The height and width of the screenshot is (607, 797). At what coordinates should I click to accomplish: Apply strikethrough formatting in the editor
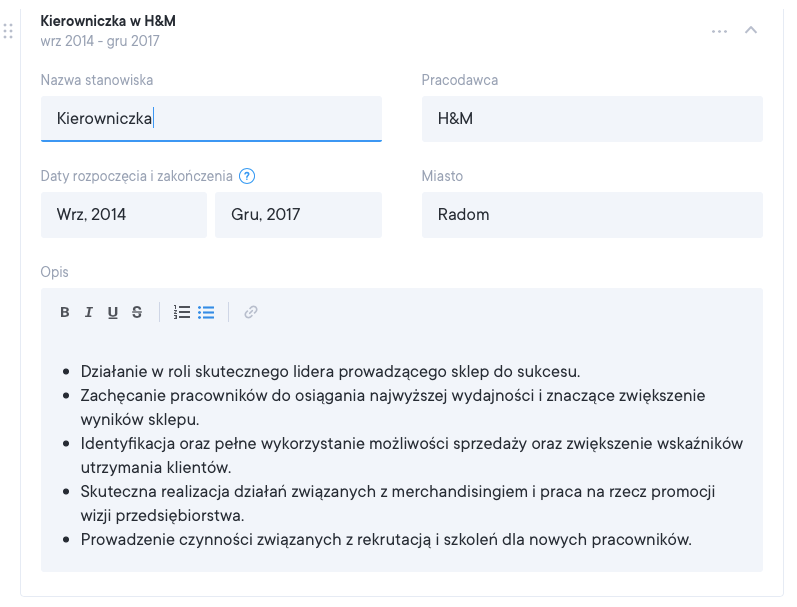(x=137, y=312)
